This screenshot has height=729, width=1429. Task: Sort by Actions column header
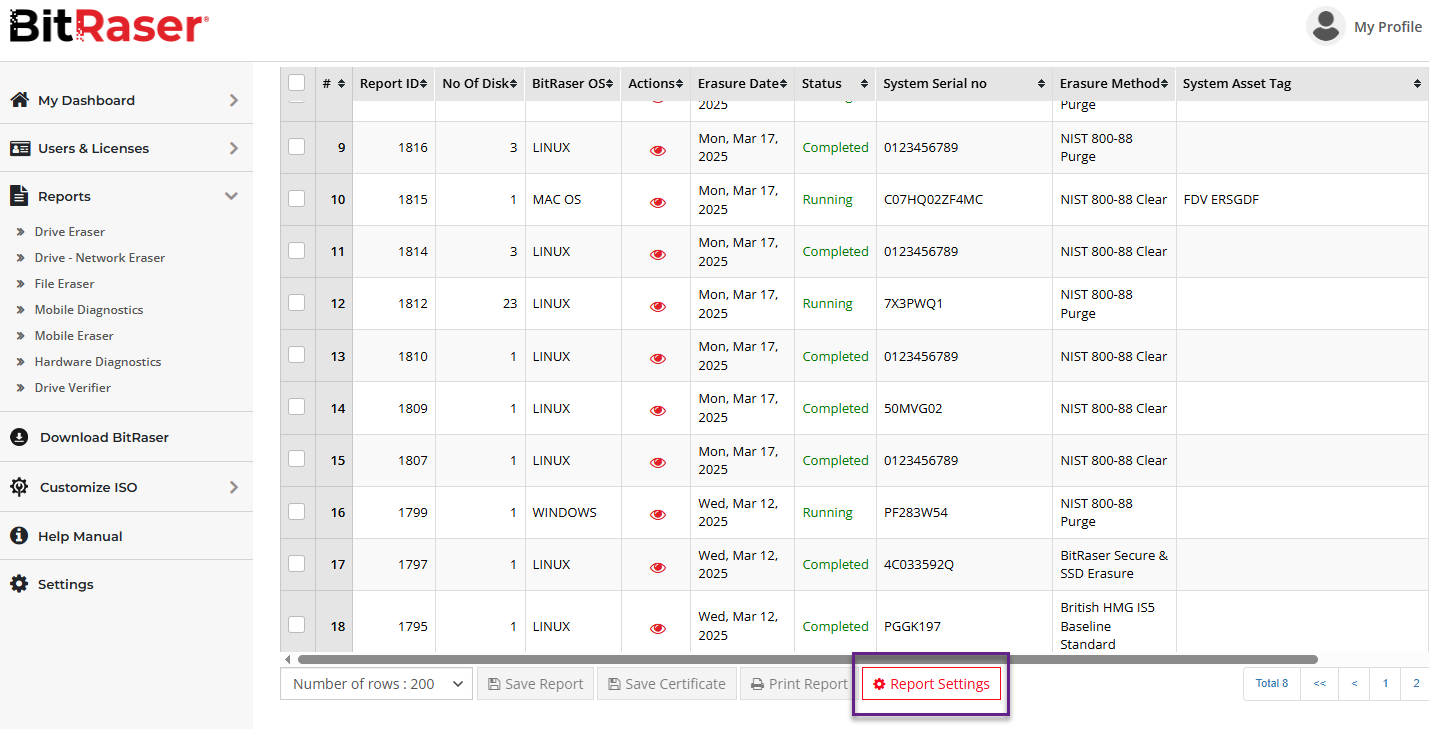[x=656, y=84]
